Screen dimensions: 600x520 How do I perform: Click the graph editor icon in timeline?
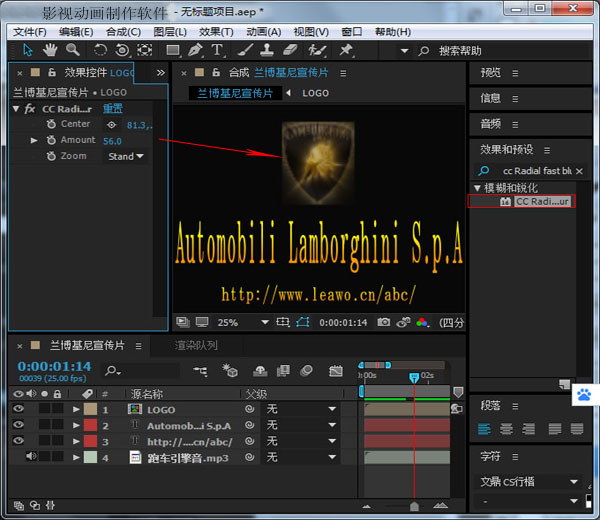(x=336, y=371)
